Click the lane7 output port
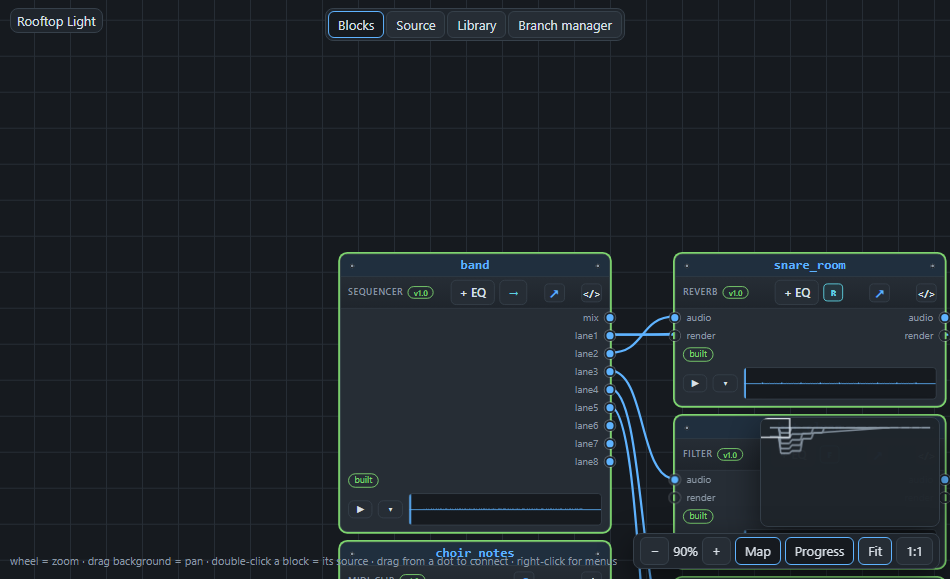 tap(610, 443)
